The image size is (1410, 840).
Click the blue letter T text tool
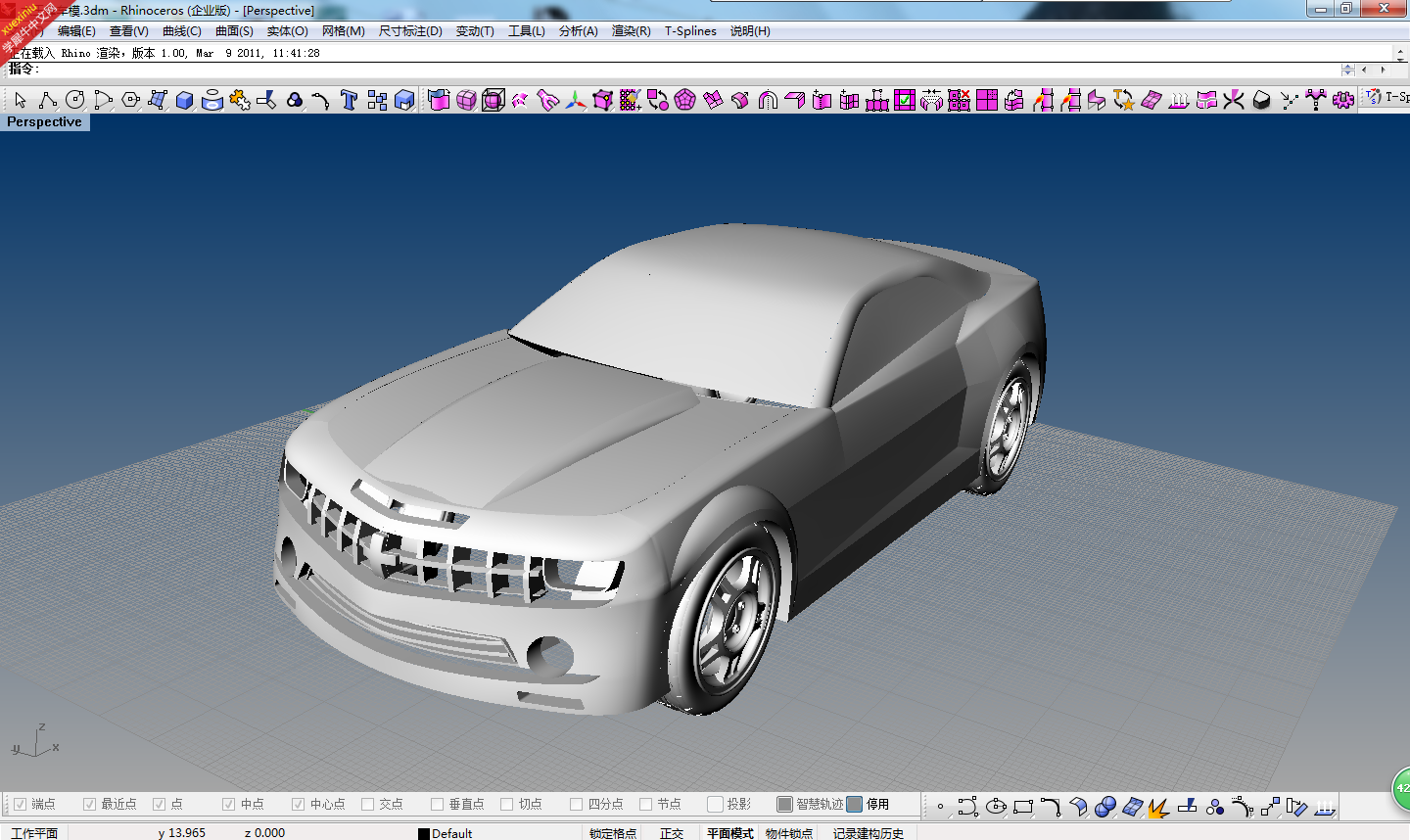pos(350,100)
